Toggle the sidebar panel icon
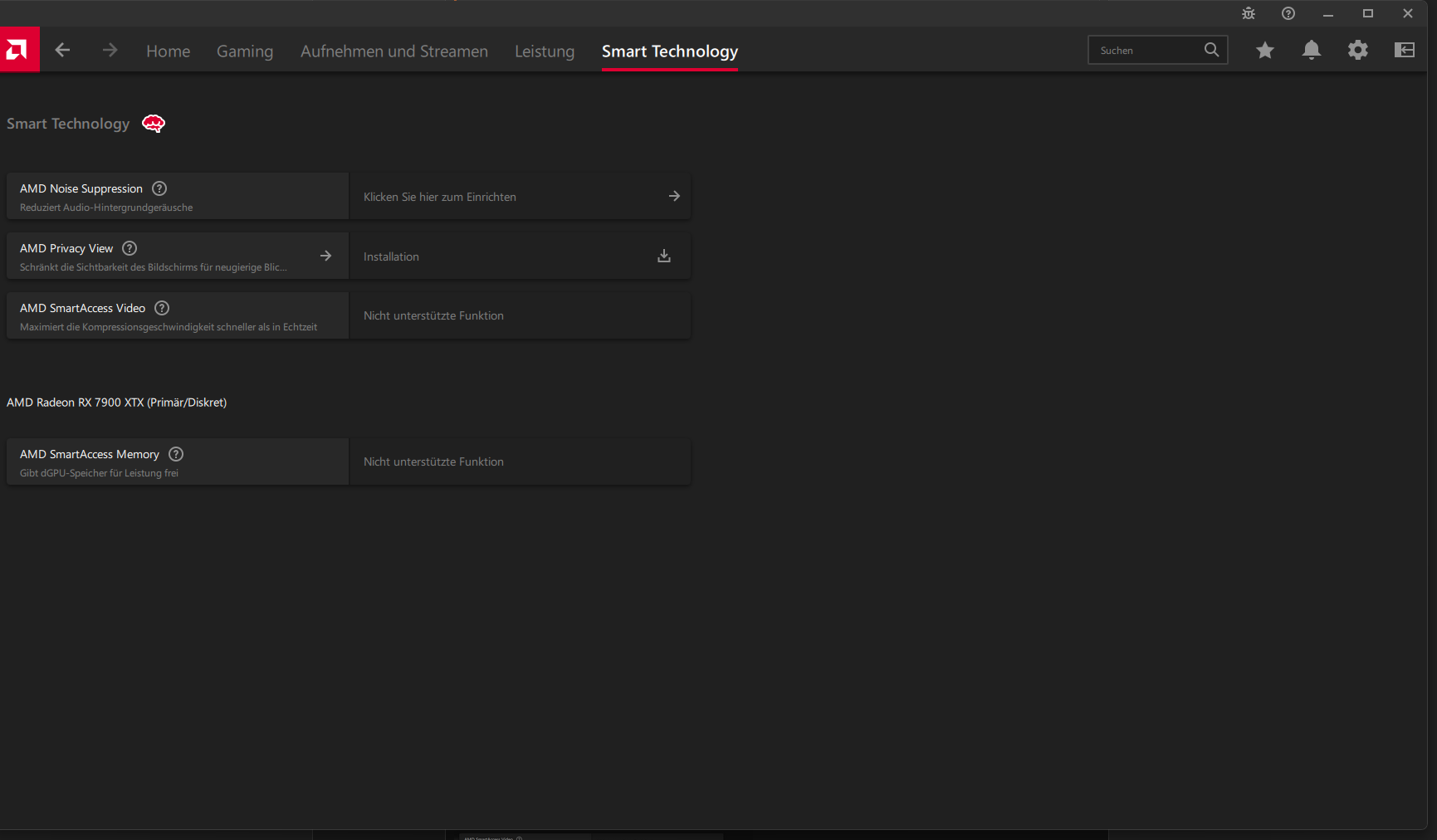 pos(1405,50)
